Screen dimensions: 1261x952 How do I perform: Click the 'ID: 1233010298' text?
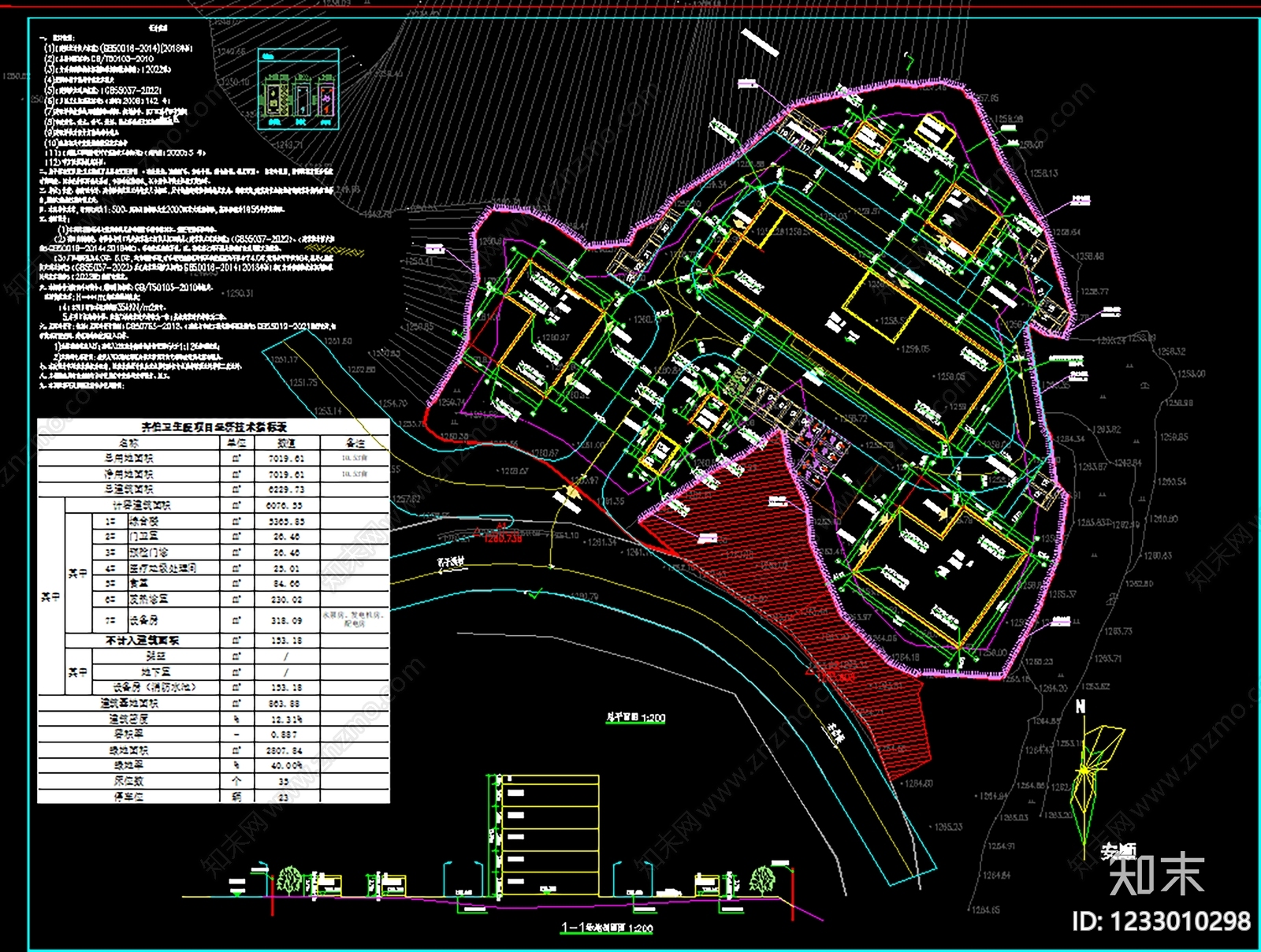point(1161,920)
